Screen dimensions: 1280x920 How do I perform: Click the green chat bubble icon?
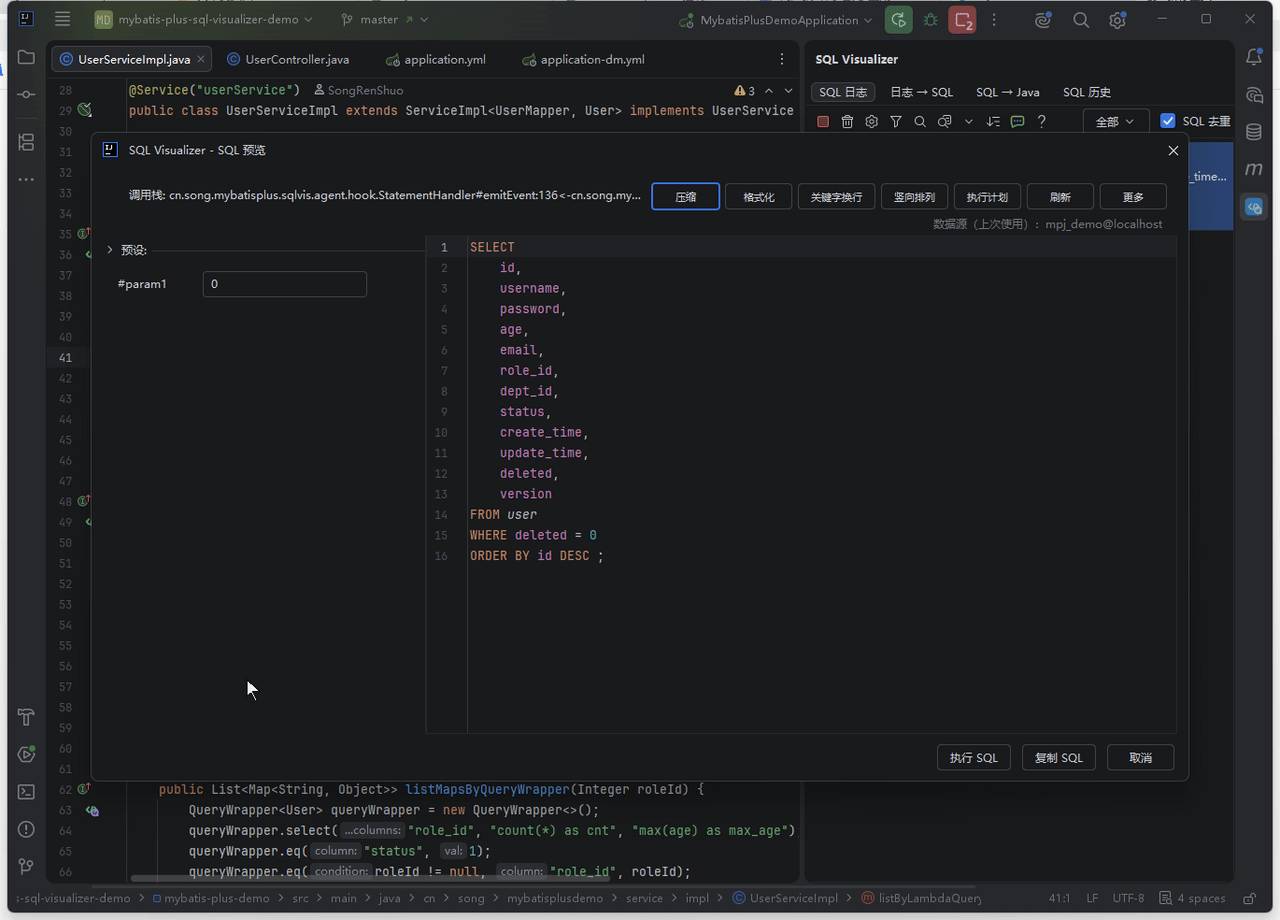tap(1017, 122)
